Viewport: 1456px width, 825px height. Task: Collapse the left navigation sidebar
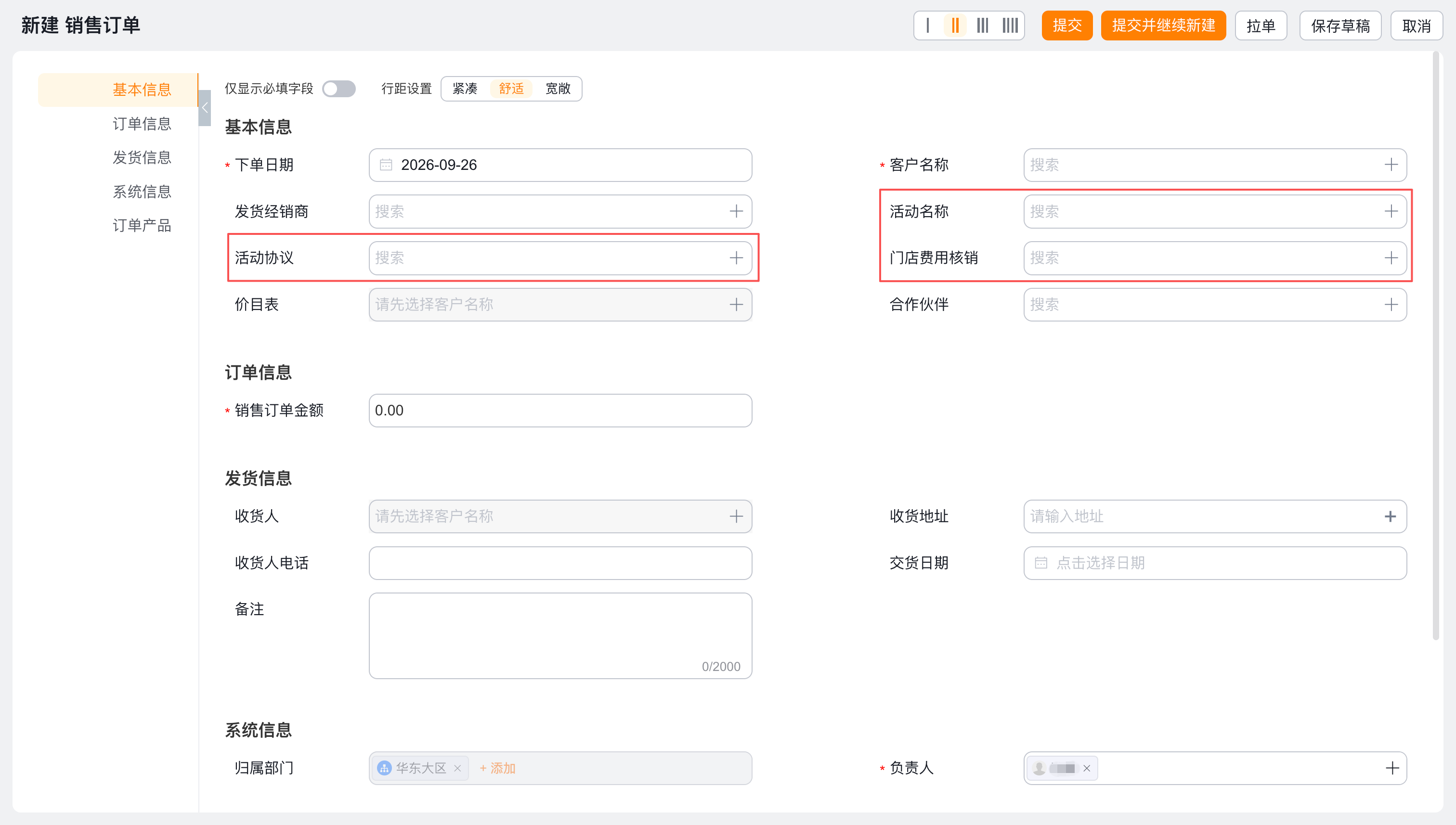point(205,108)
